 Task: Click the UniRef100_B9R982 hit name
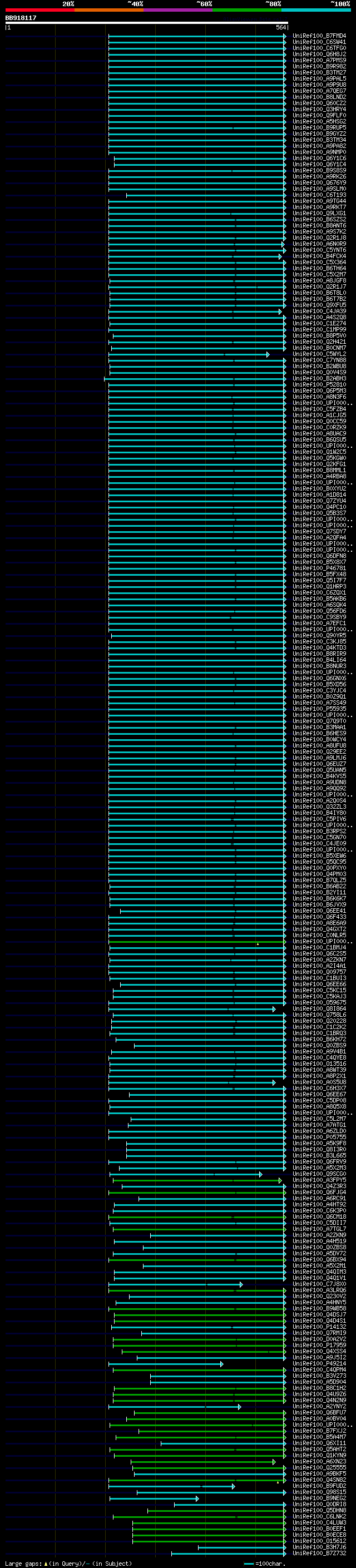pos(319,66)
